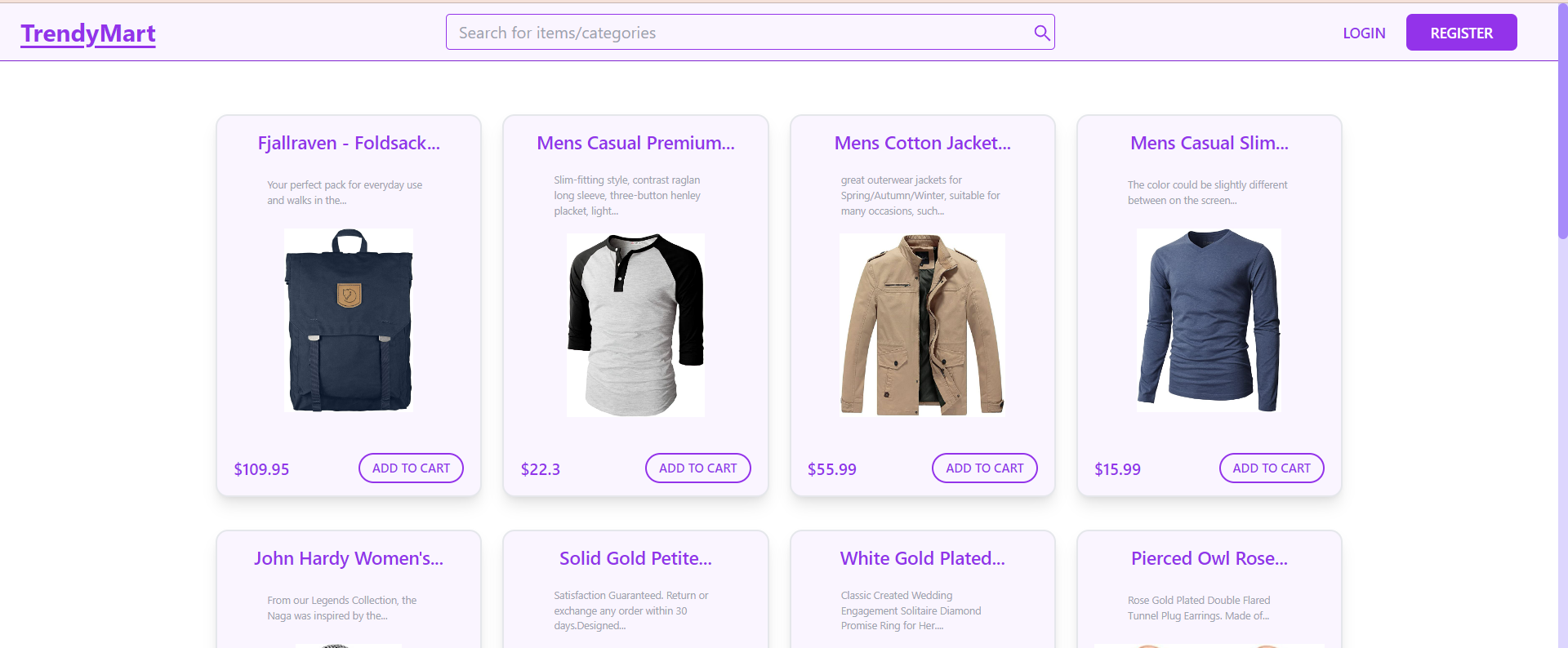Click the navy backpack product image
This screenshot has height=648, width=1568.
pyautogui.click(x=349, y=321)
